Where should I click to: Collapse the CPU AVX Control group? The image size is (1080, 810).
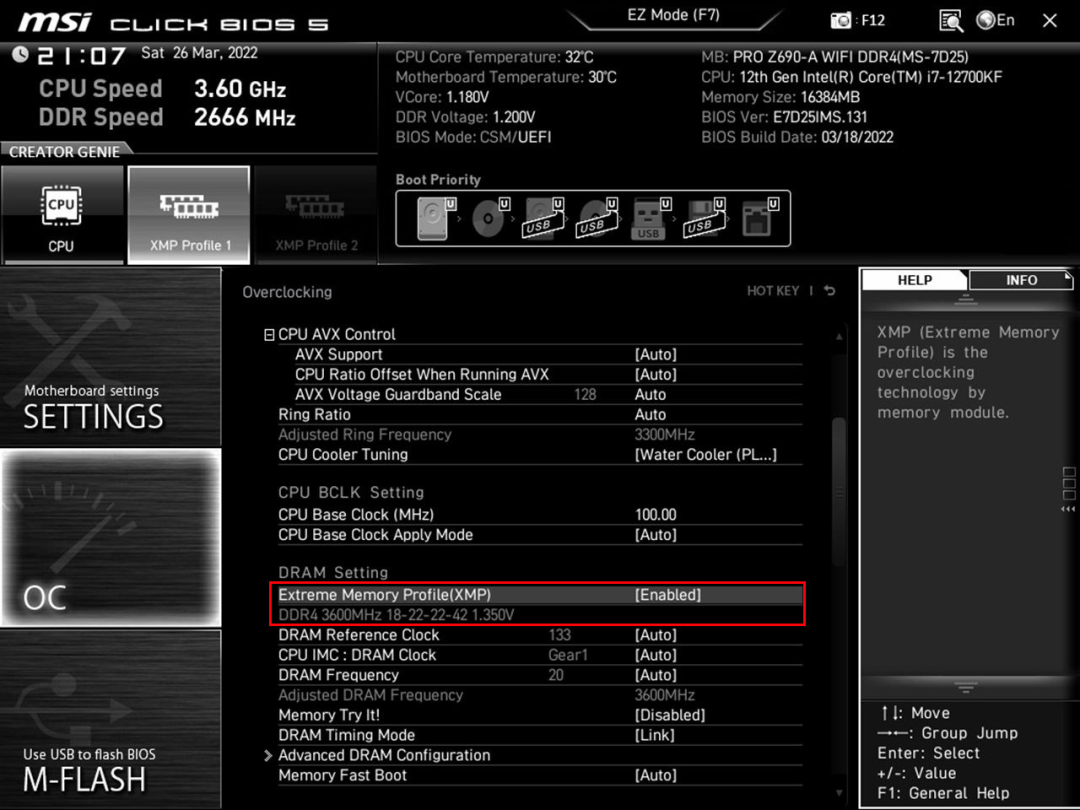click(x=269, y=335)
